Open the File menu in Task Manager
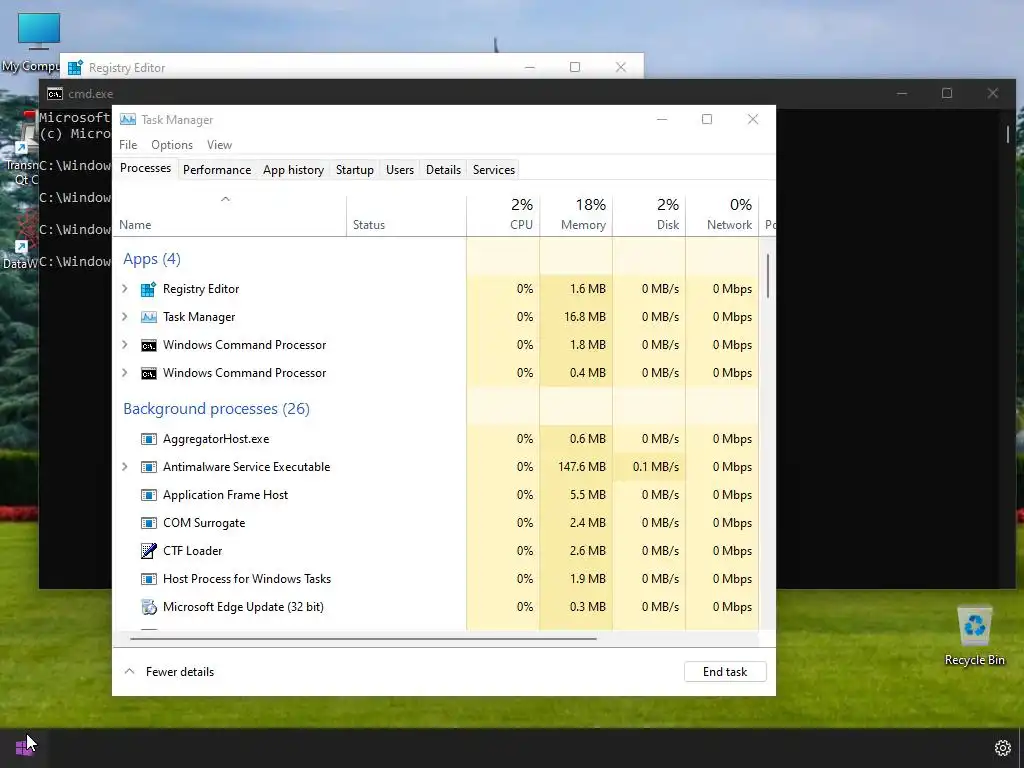This screenshot has width=1024, height=768. click(x=128, y=145)
